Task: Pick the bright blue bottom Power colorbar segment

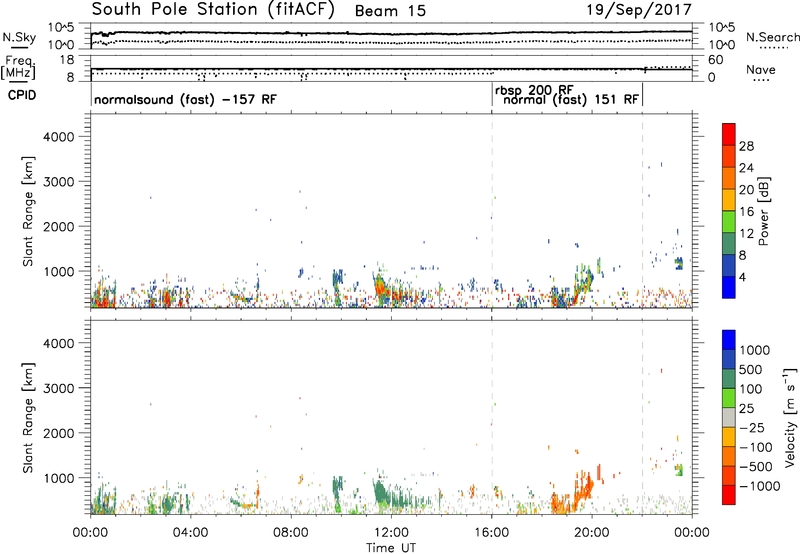Action: pyautogui.click(x=729, y=287)
